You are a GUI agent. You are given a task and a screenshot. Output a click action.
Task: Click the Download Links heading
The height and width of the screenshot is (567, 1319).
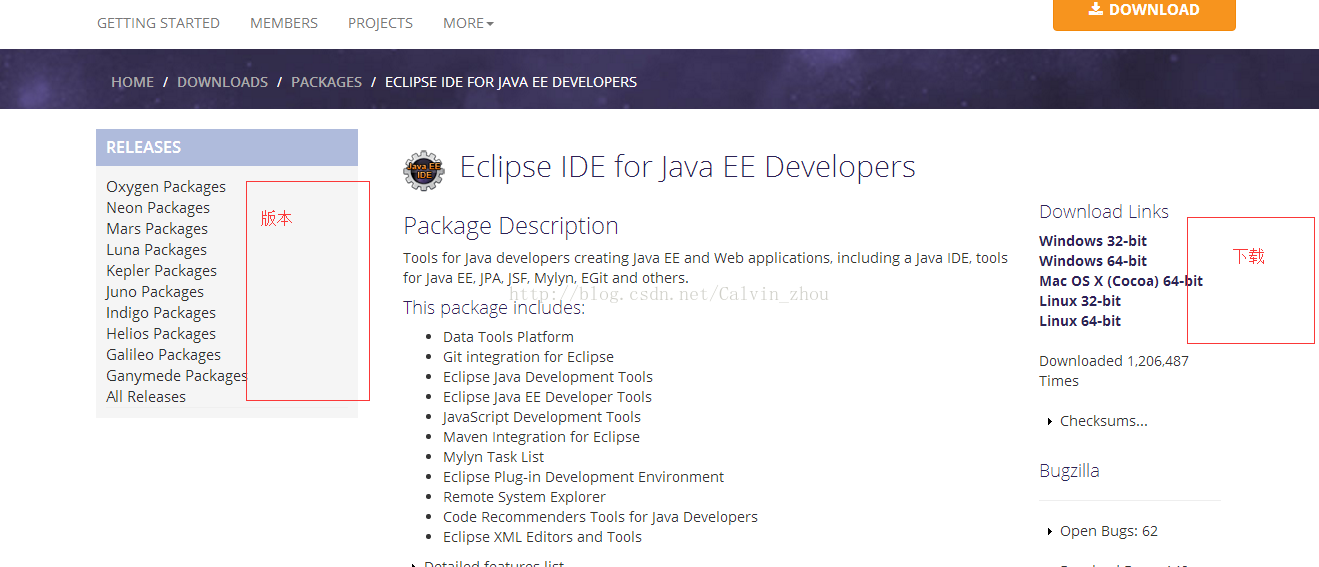coord(1104,211)
